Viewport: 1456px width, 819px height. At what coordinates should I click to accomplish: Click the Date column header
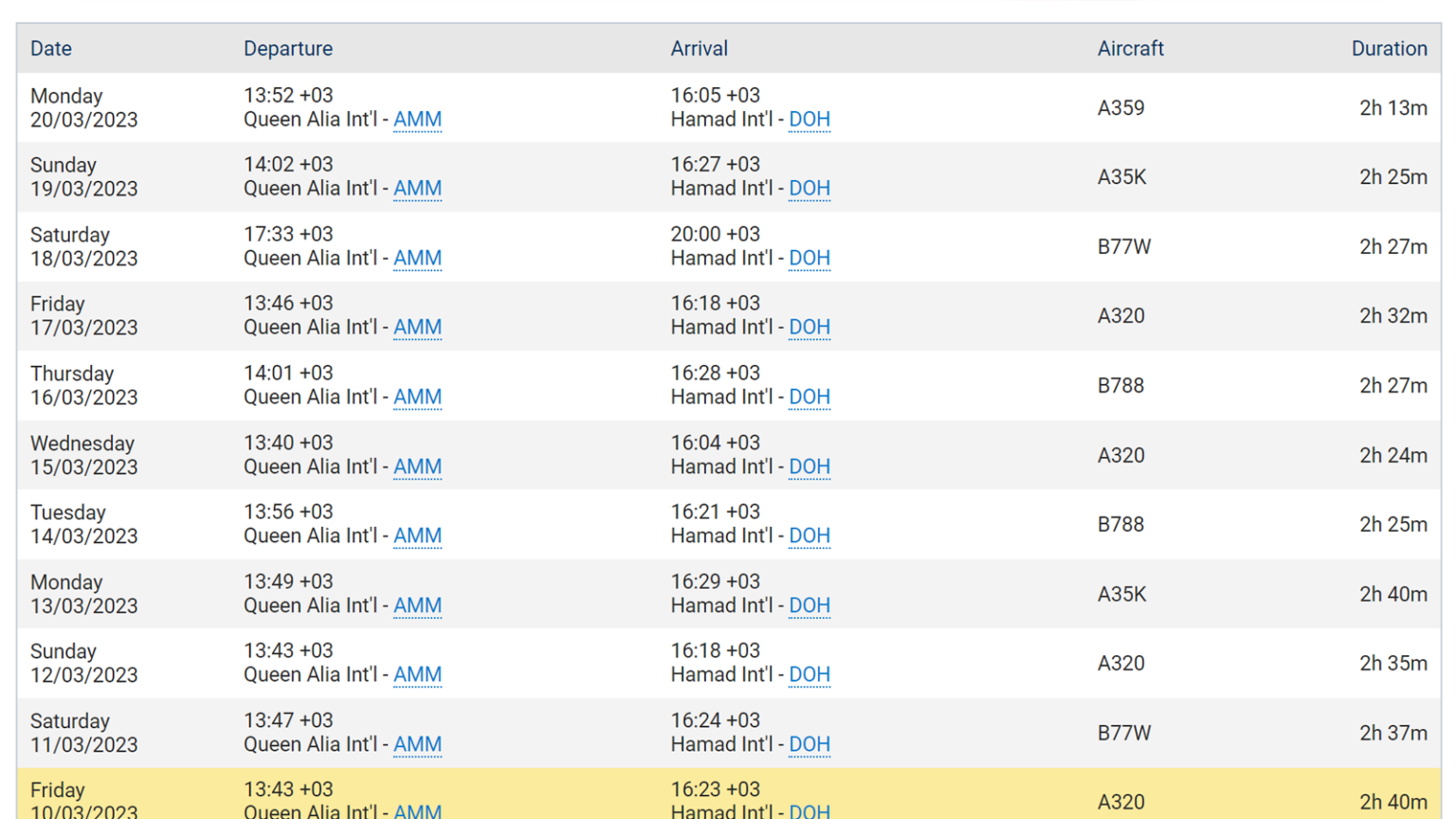(x=51, y=48)
